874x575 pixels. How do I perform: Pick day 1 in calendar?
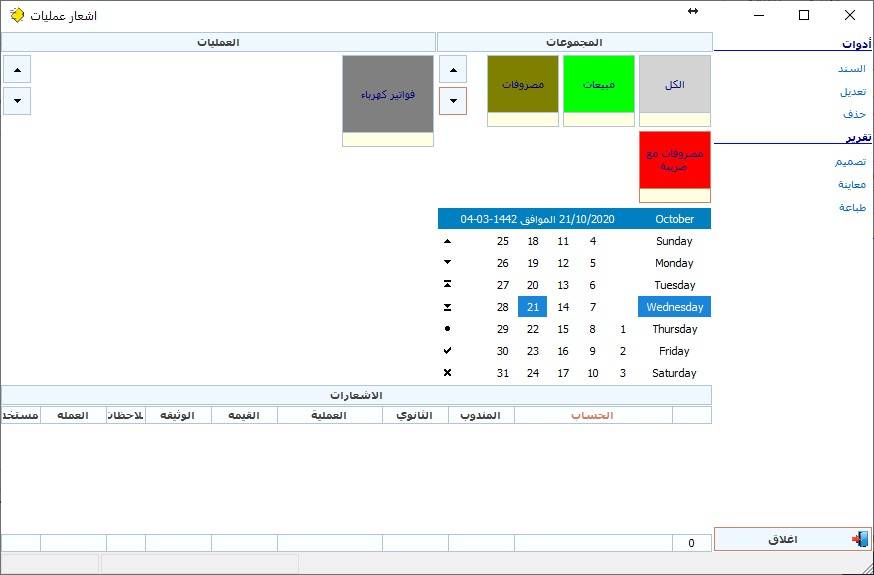[623, 329]
